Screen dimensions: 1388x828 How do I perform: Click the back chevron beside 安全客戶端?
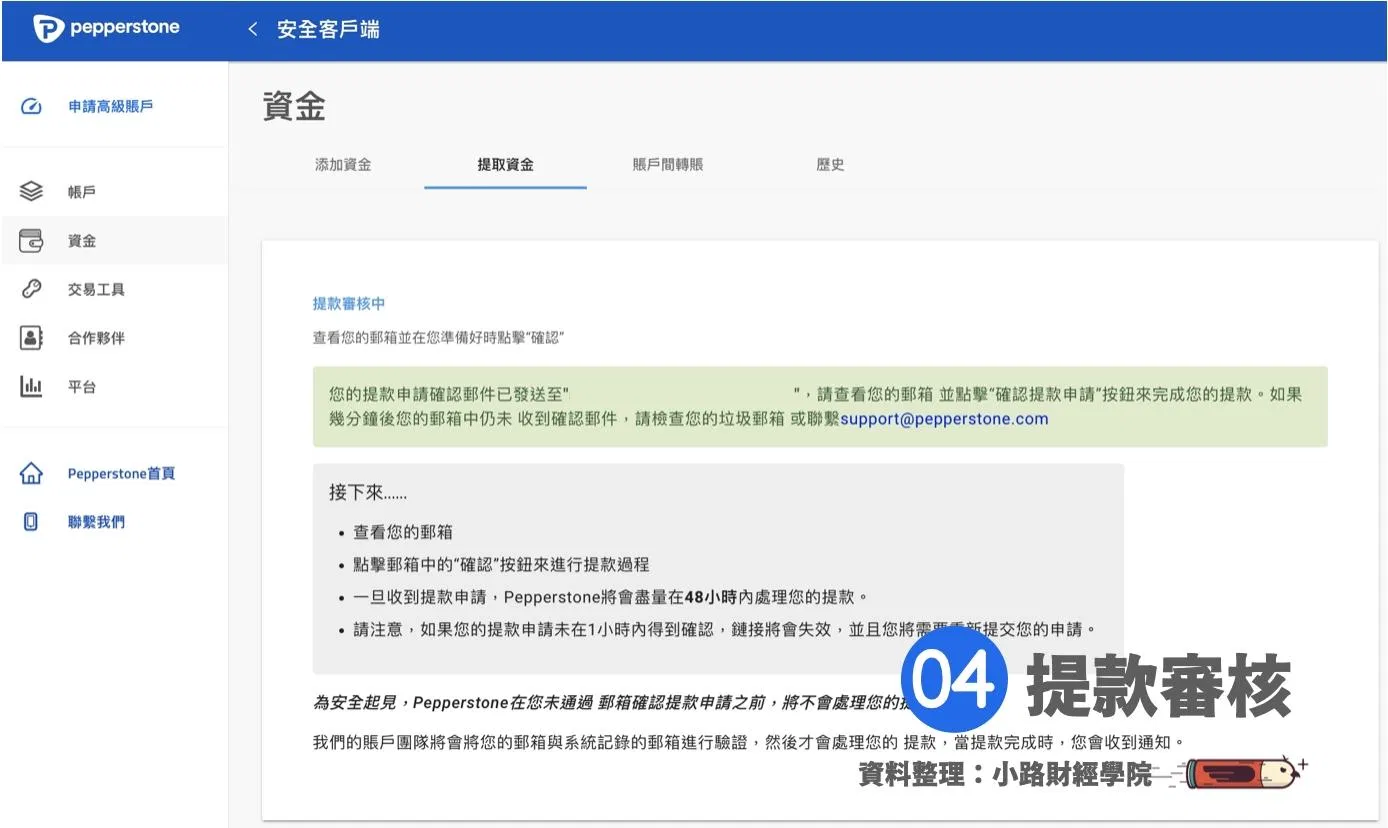click(x=253, y=29)
